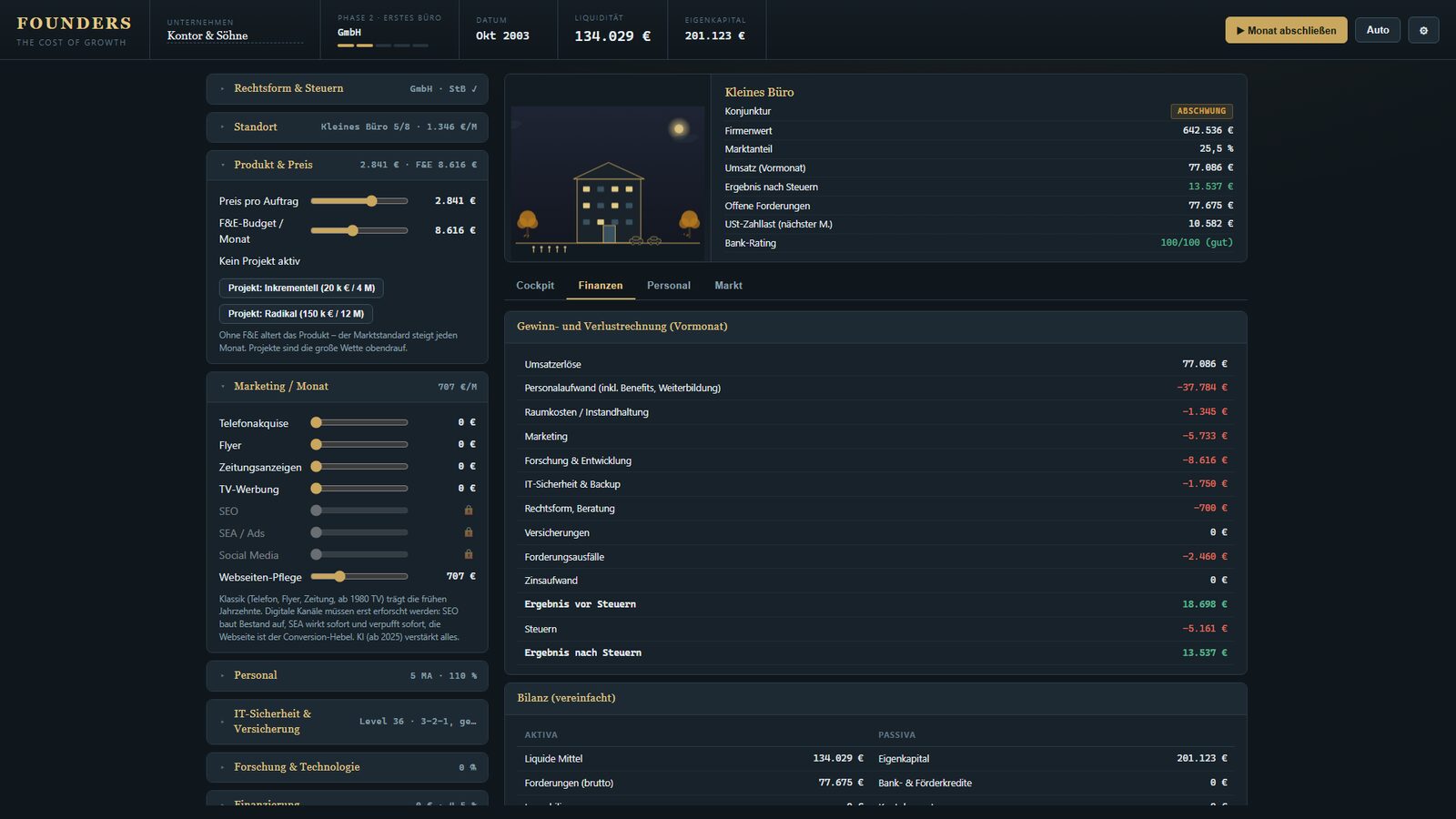Click the Firmenwert value "642.536 €"
This screenshot has height=819, width=1456.
coord(1208,131)
